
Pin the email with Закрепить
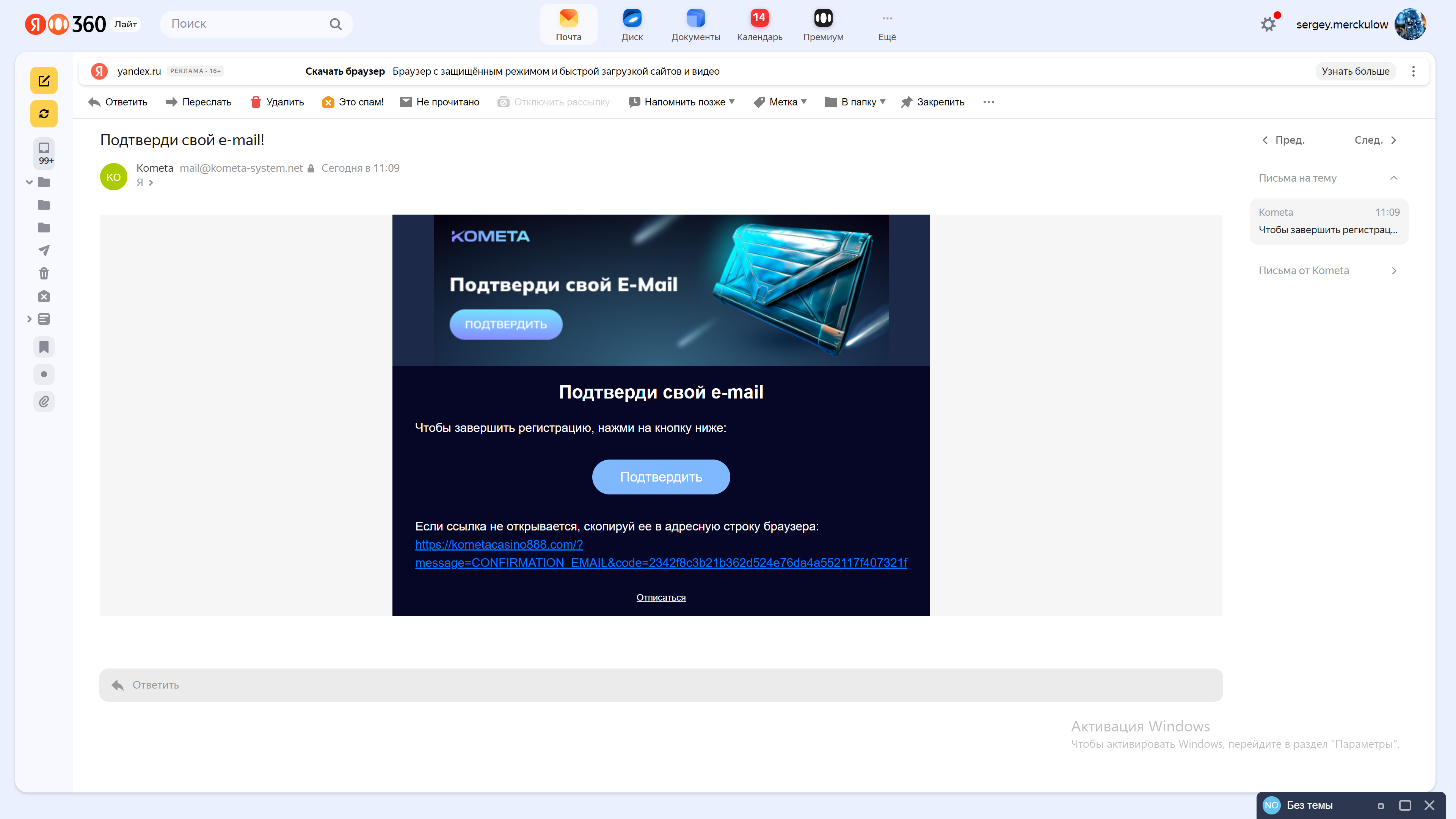click(x=933, y=102)
